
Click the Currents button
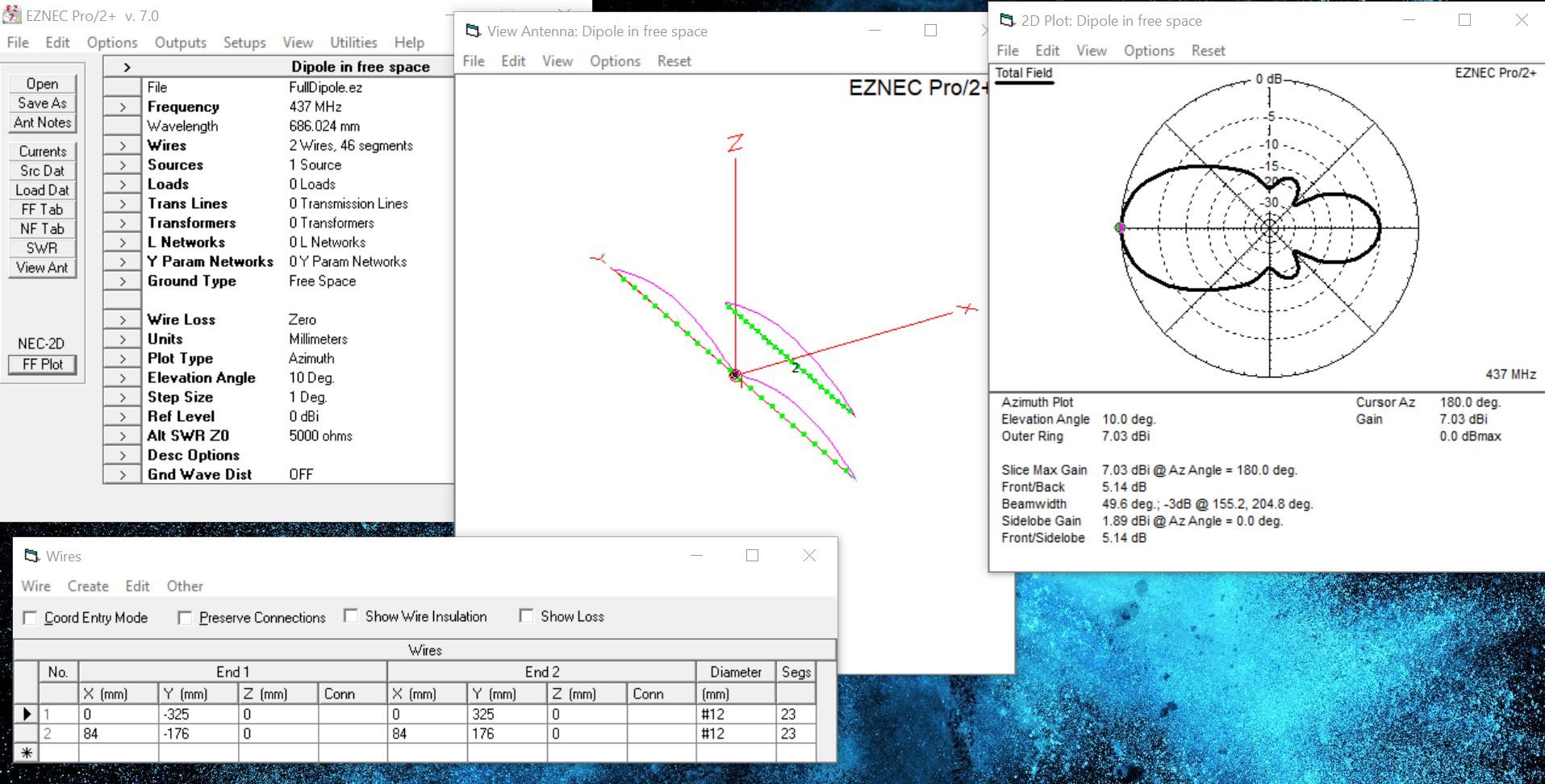[42, 152]
